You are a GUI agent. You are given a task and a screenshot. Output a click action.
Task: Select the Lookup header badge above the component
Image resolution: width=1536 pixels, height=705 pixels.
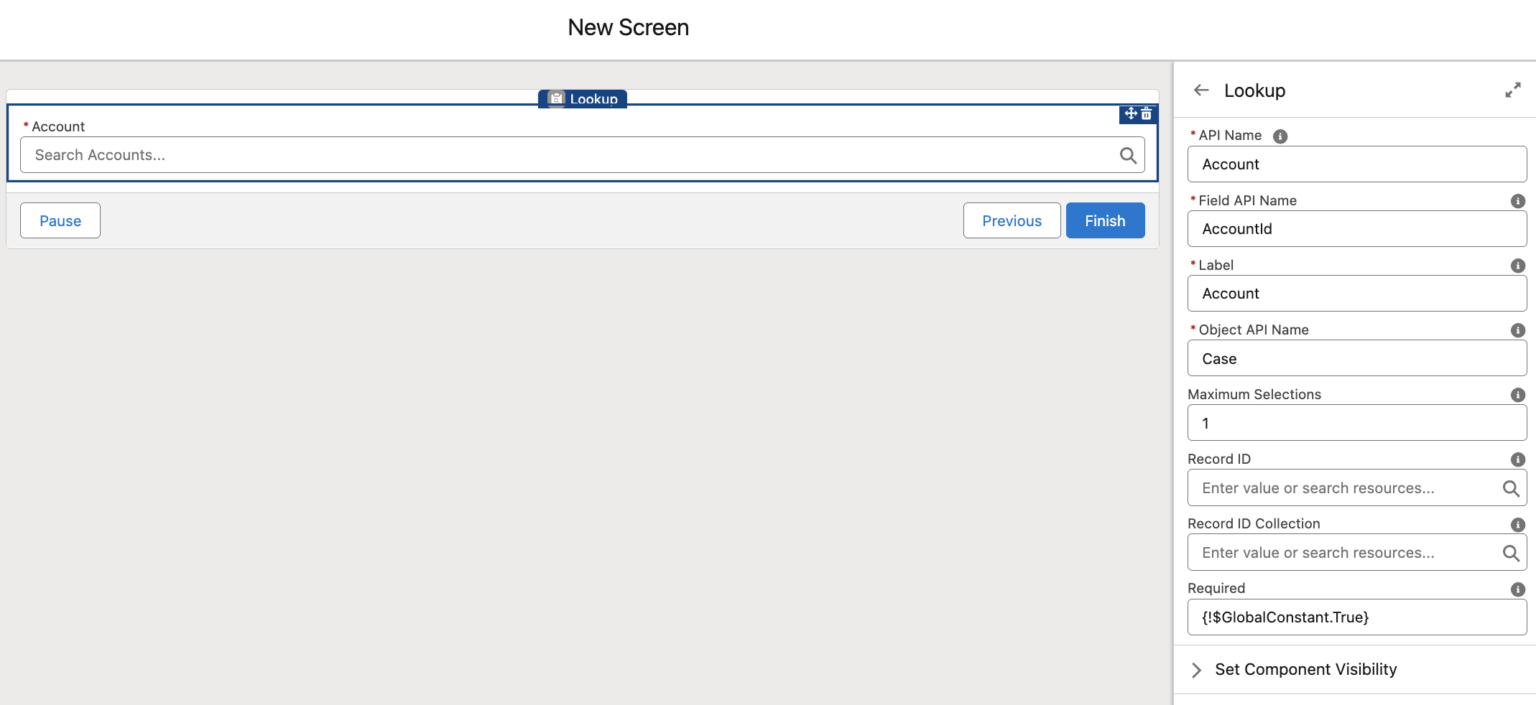[x=583, y=99]
